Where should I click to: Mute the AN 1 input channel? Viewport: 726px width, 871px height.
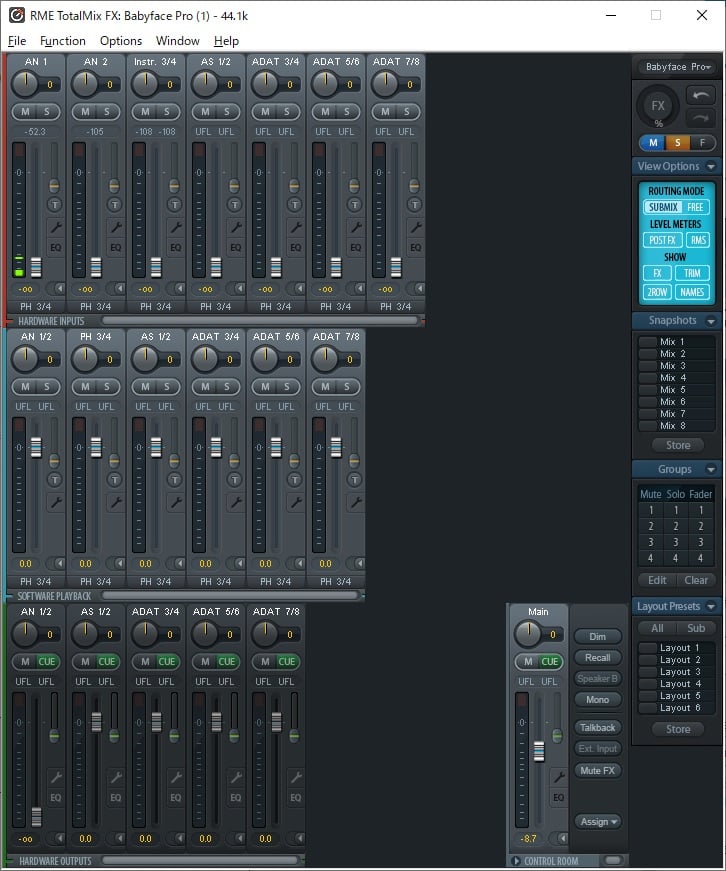(25, 111)
